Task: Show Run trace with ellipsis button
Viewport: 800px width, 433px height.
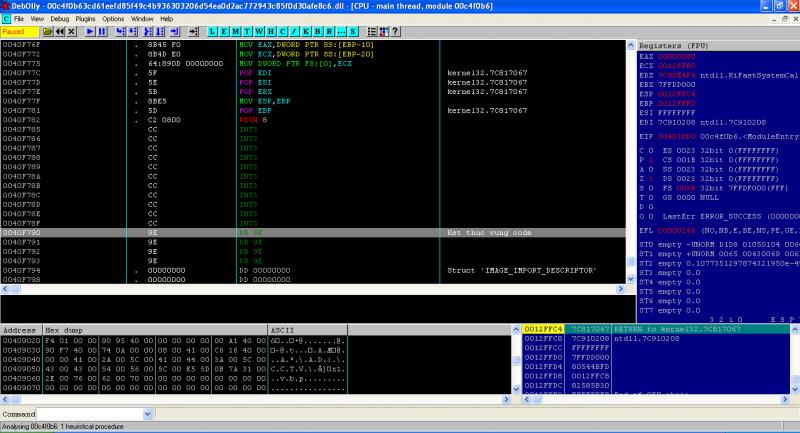Action: [341, 32]
